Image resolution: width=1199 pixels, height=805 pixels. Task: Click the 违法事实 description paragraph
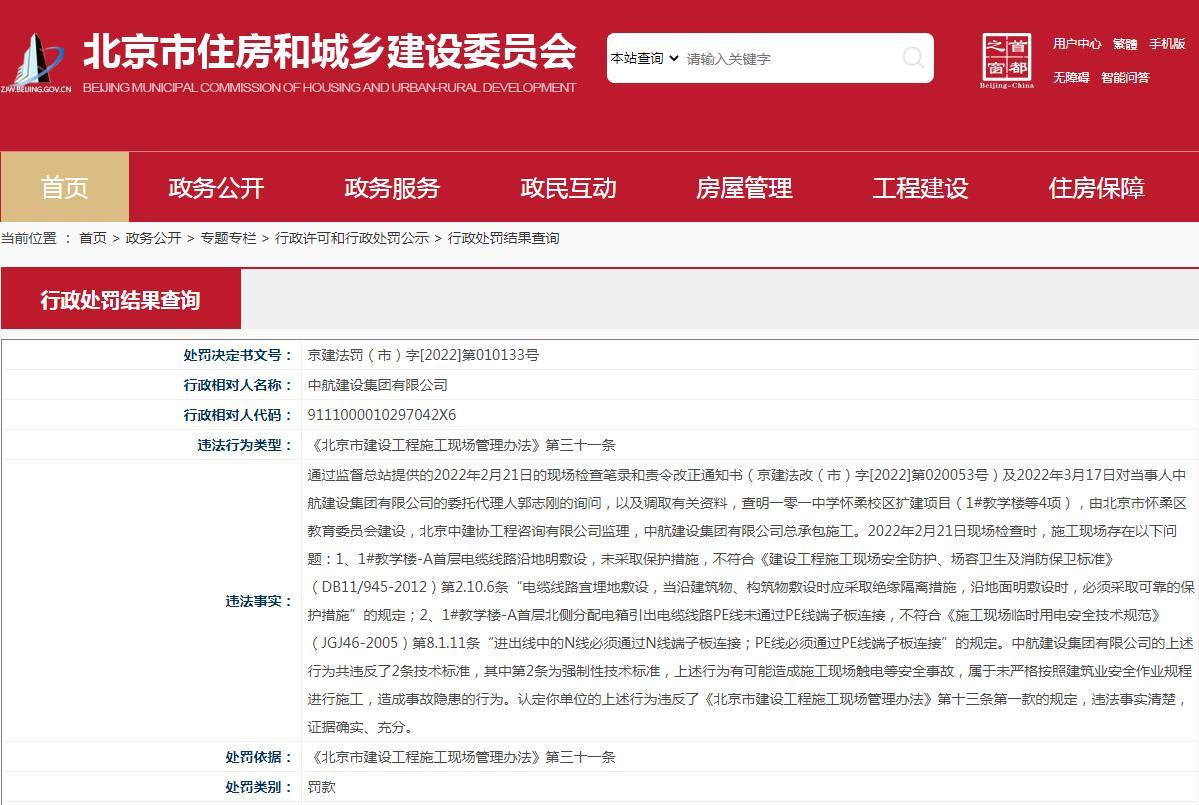tap(750, 601)
